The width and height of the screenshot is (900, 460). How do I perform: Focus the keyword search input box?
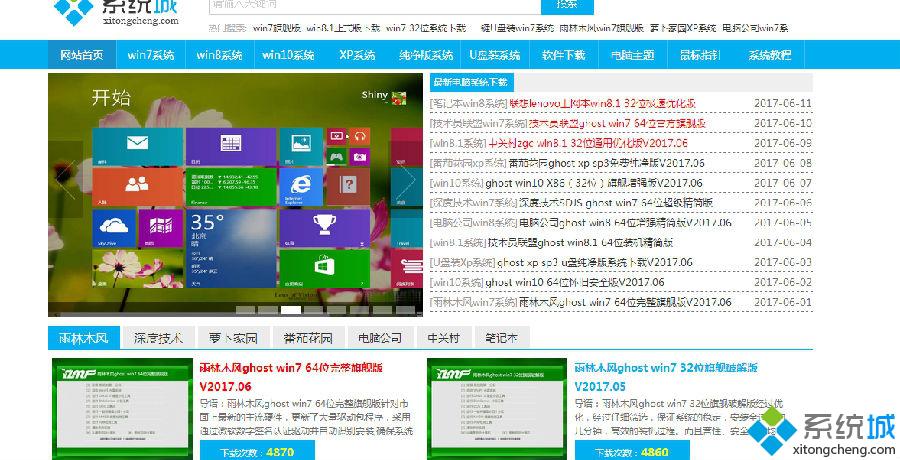click(x=375, y=5)
